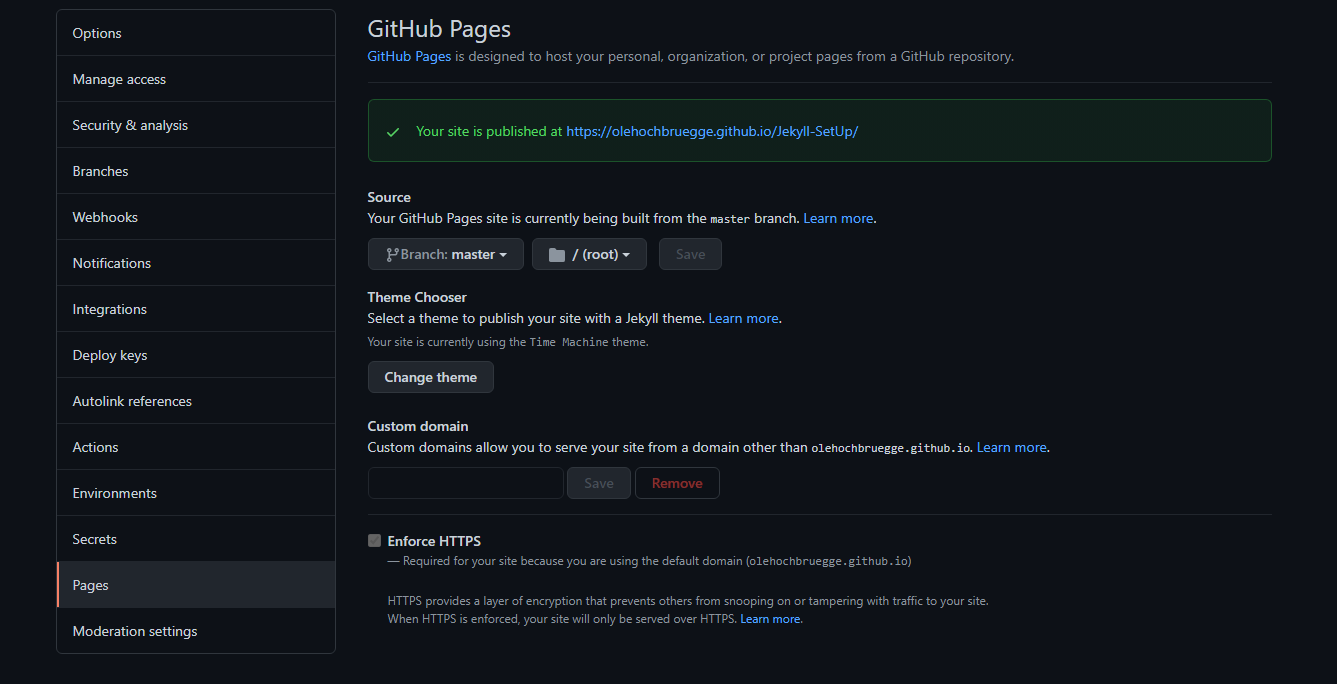Viewport: 1337px width, 684px height.
Task: Focus the custom domain text field
Action: pos(466,483)
